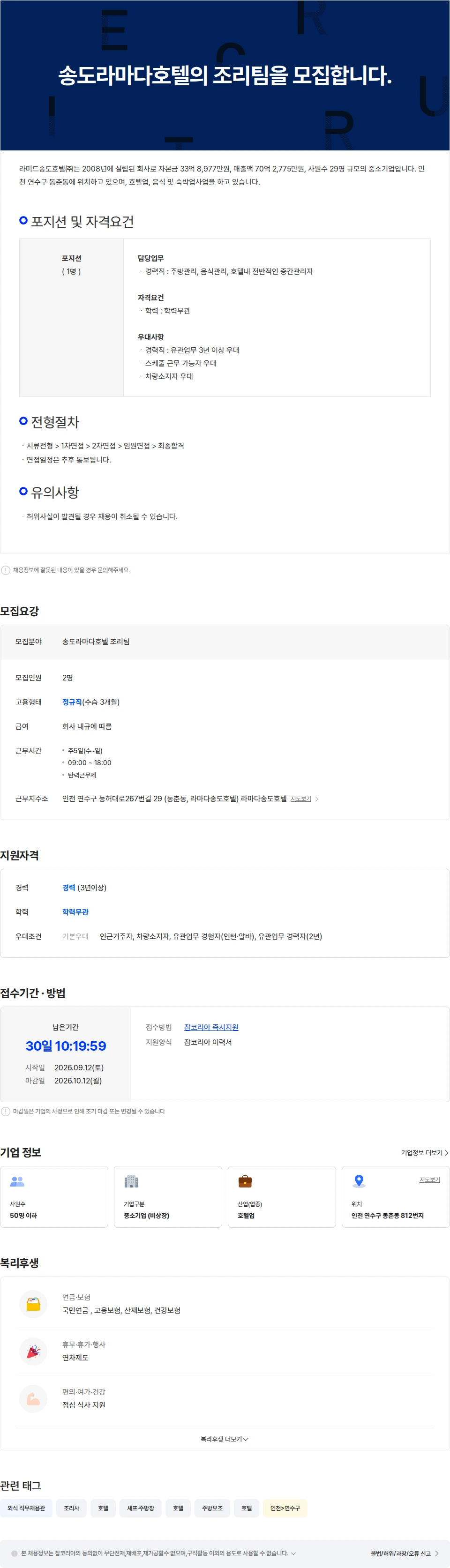450x1568 pixels.
Task: Click the 위치 map pin icon
Action: (359, 1181)
